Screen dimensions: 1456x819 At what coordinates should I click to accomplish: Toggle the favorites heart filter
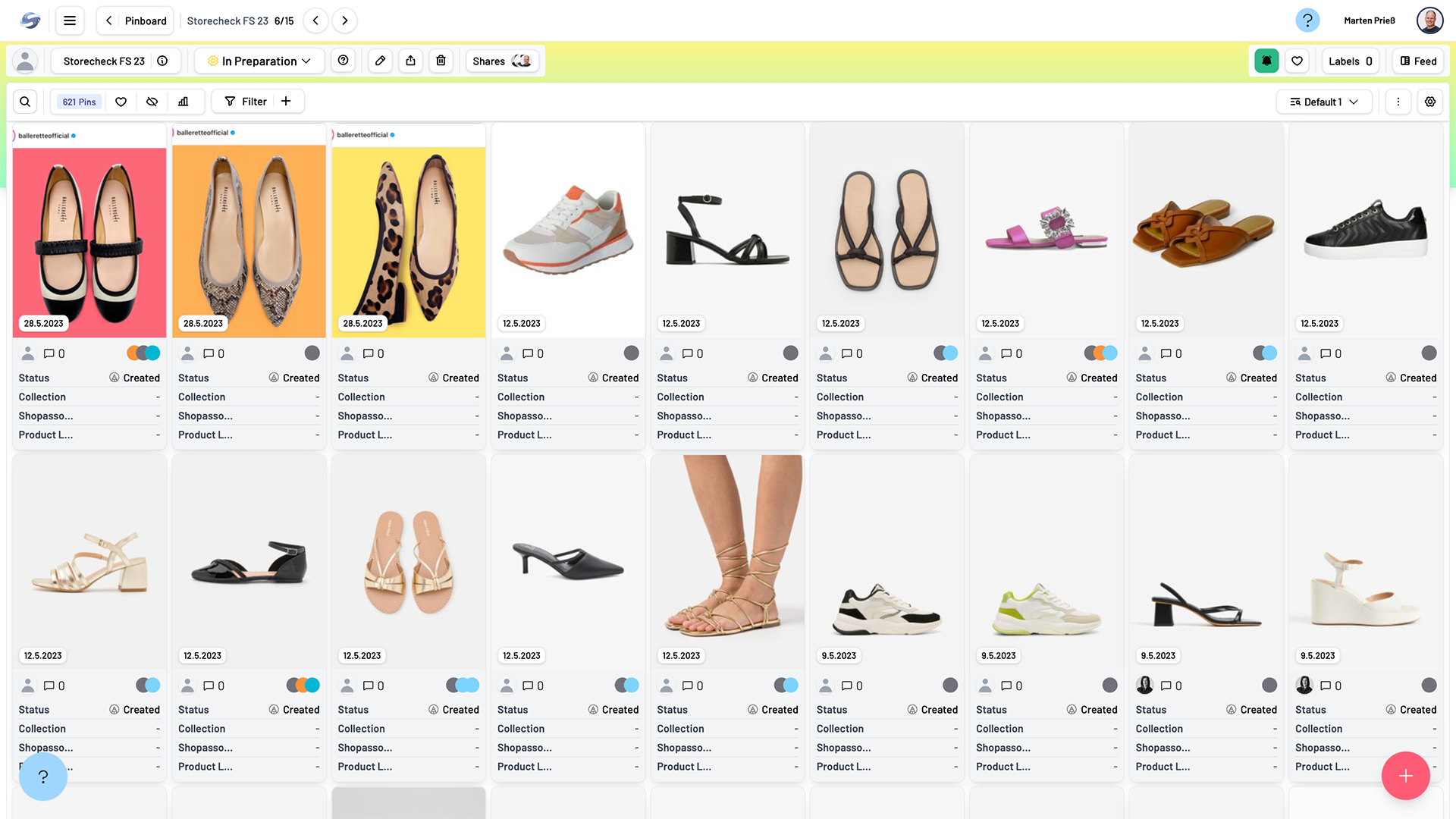(121, 102)
